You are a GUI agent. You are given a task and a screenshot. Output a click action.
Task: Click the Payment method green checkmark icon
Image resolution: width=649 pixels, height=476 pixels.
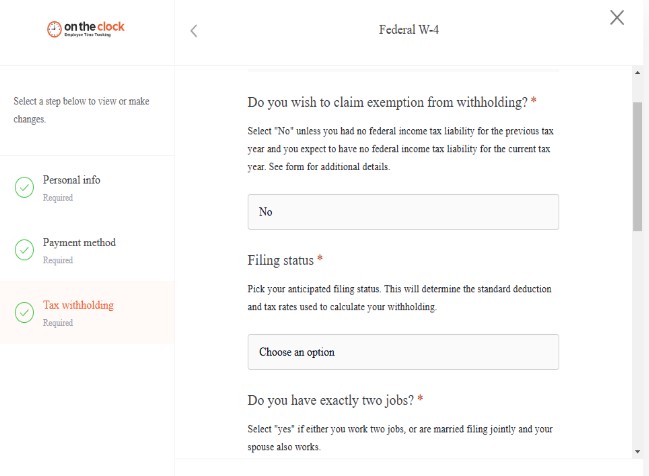click(x=24, y=250)
